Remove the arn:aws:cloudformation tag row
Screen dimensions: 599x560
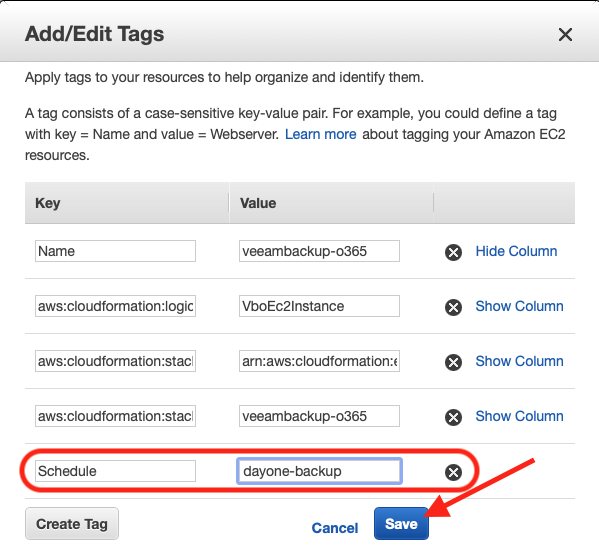tap(453, 363)
